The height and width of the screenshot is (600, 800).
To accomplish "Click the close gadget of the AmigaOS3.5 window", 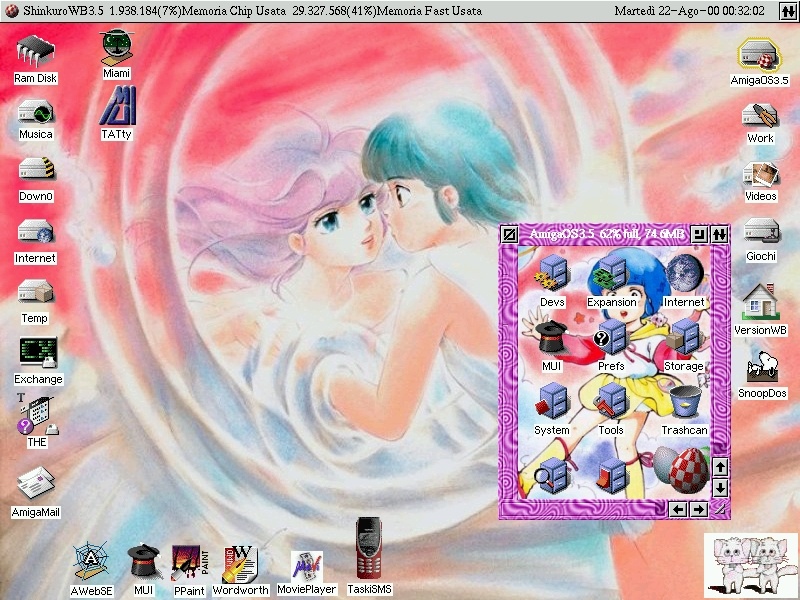I will (509, 235).
